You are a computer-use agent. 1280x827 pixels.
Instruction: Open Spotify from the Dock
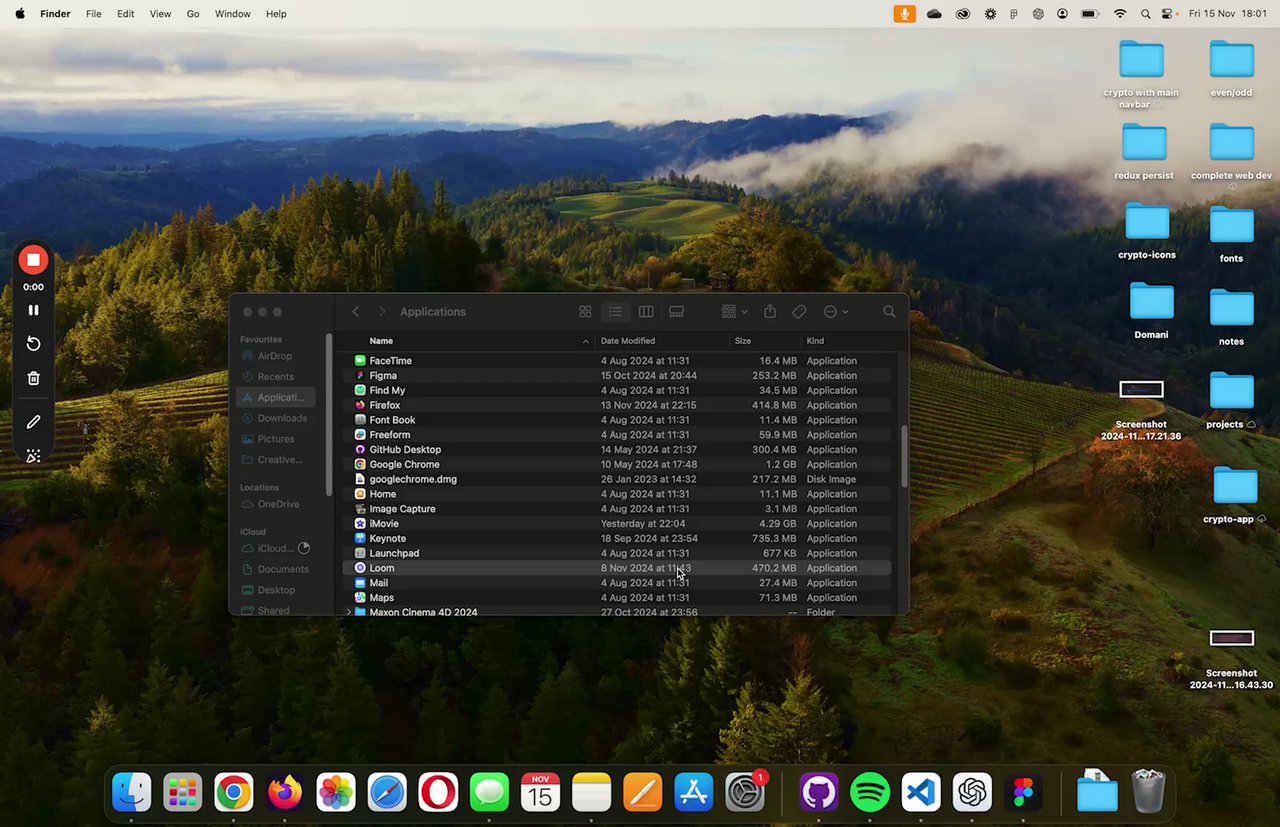point(870,793)
